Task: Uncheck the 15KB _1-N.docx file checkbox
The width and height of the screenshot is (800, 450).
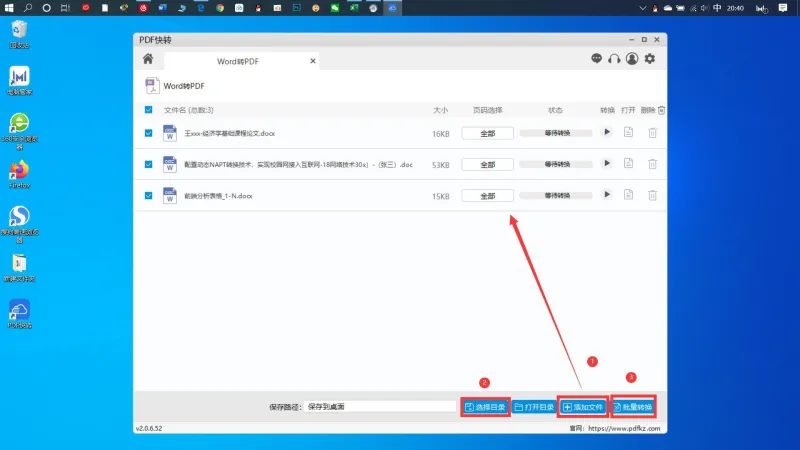Action: pos(148,195)
